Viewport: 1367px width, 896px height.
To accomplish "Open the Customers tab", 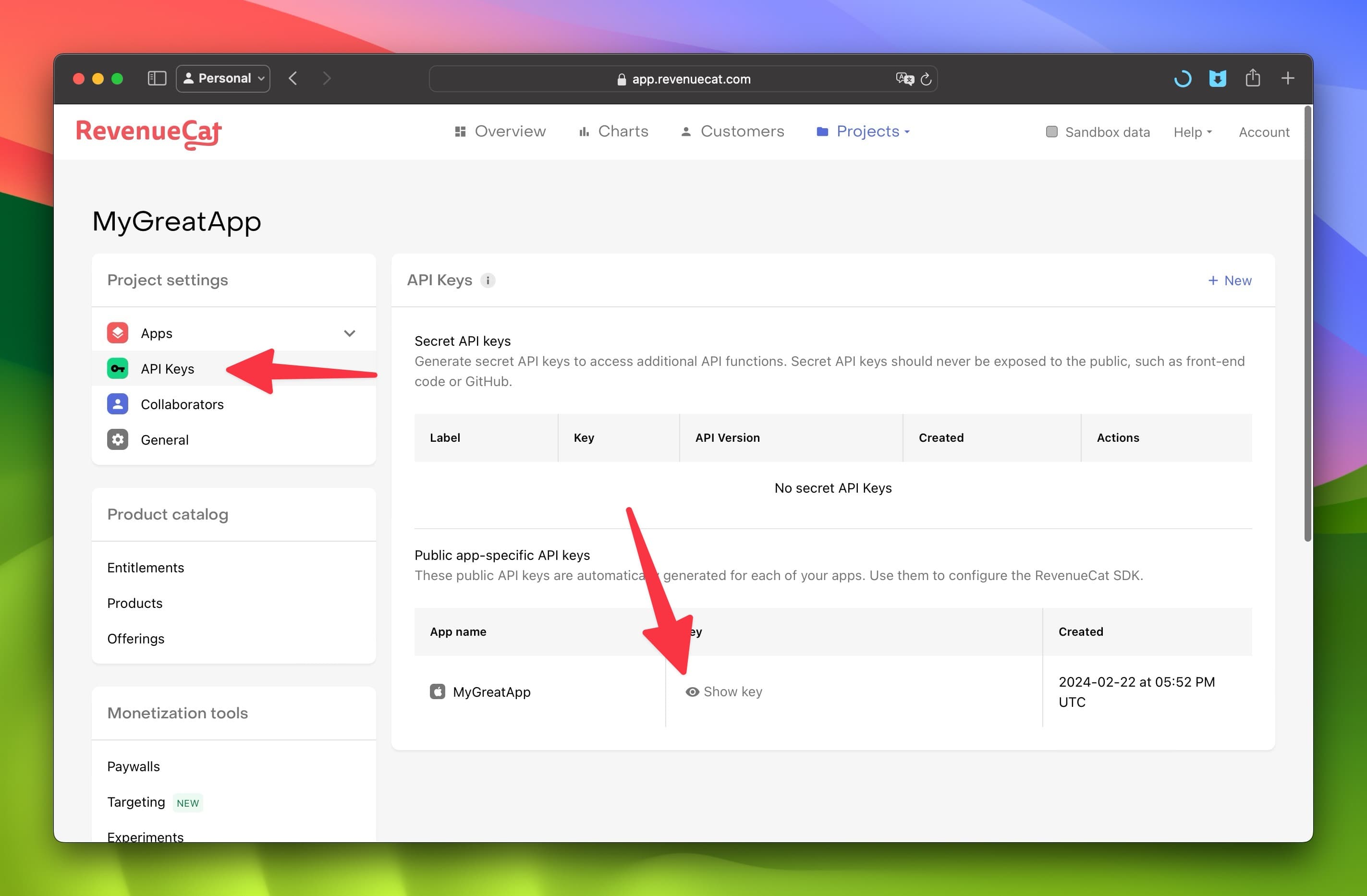I will coord(732,132).
